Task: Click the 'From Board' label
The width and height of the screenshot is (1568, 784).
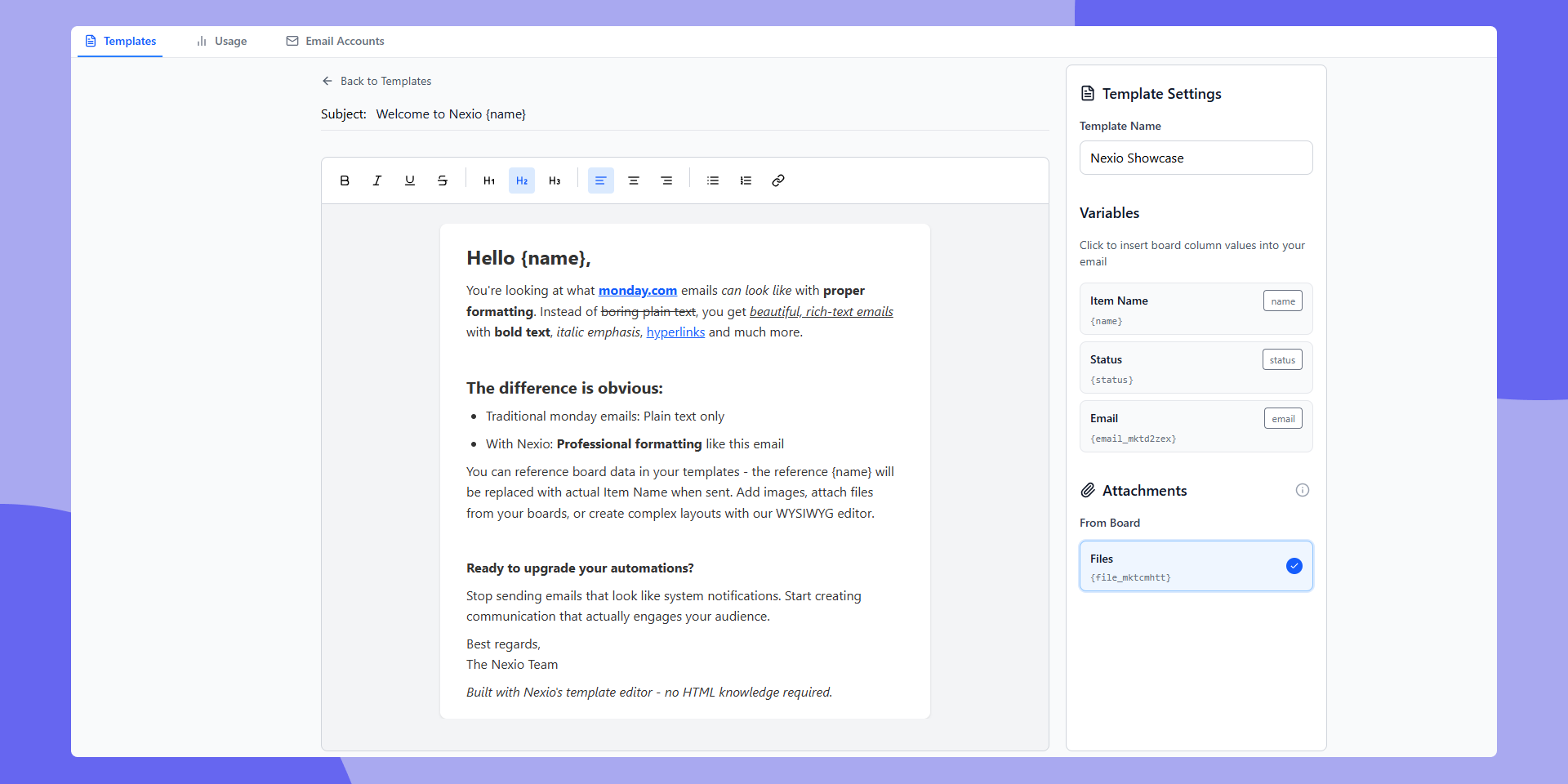Action: coord(1110,523)
